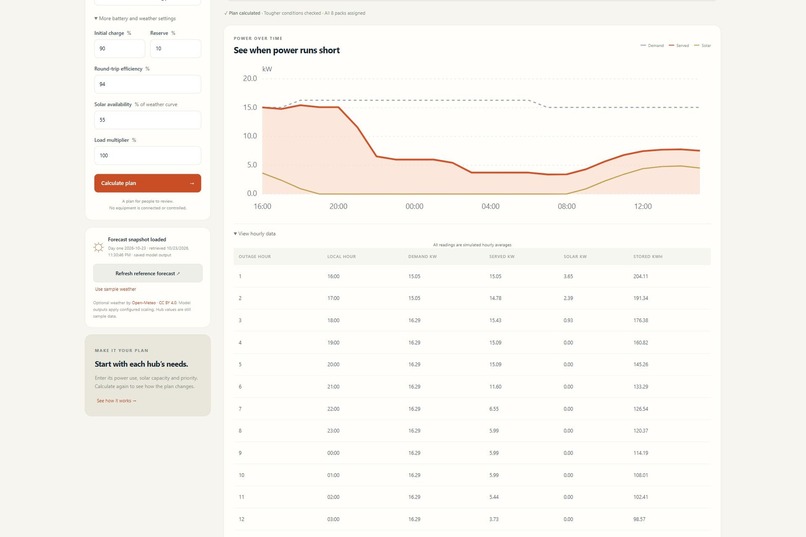Click the Calculate plan button

[x=148, y=183]
